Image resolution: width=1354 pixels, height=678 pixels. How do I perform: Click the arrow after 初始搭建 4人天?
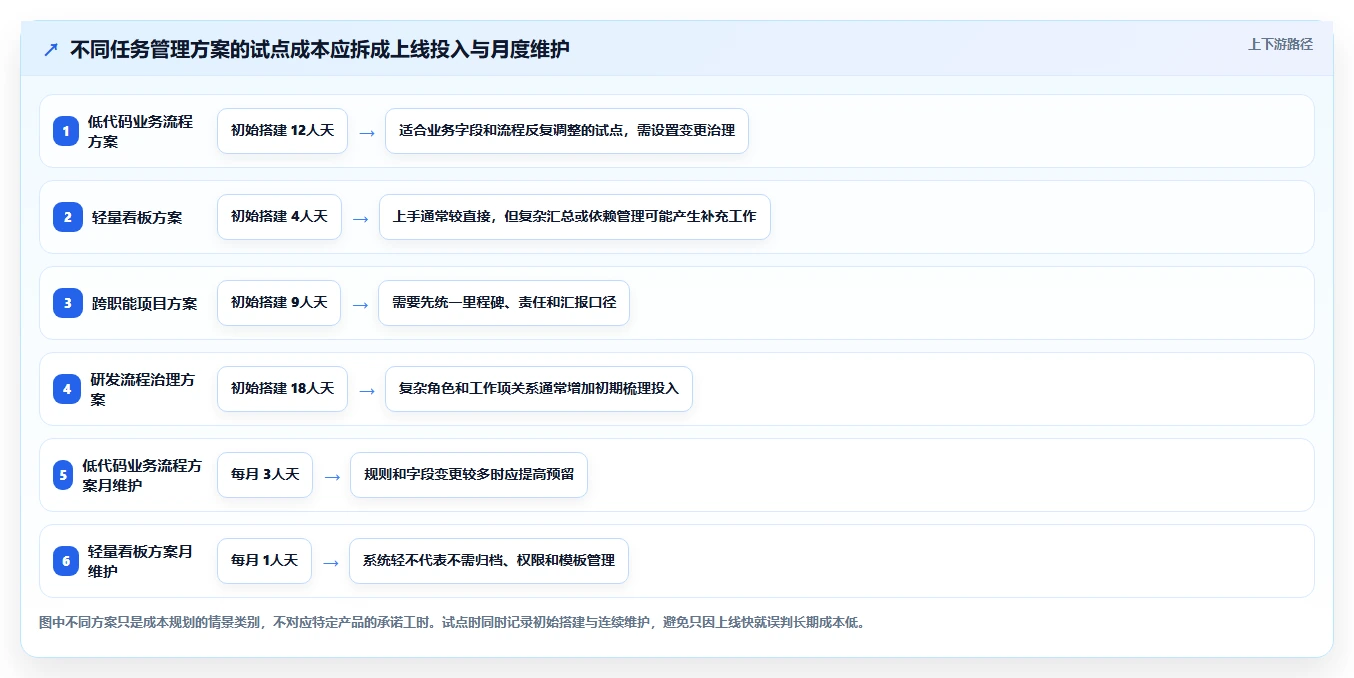click(361, 218)
